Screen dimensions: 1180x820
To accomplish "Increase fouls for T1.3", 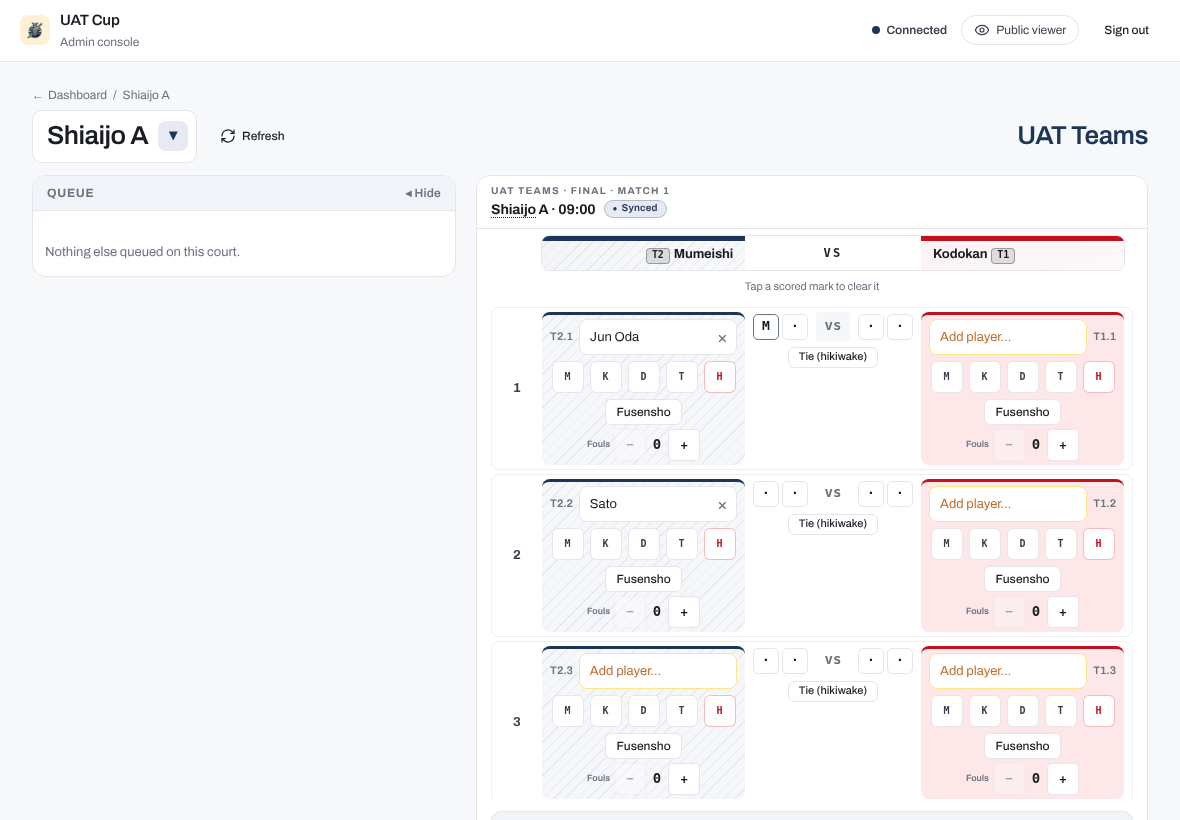I will click(1063, 779).
